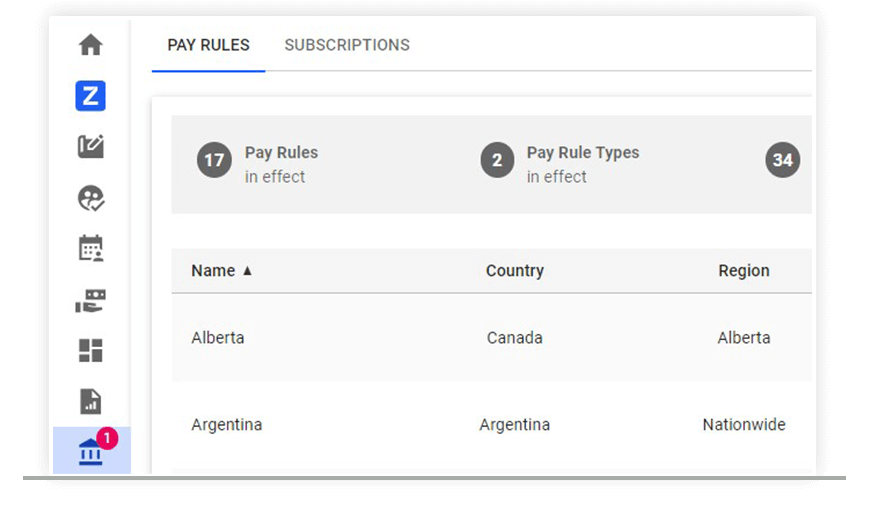Select the Argentina pay rule row

tap(227, 425)
